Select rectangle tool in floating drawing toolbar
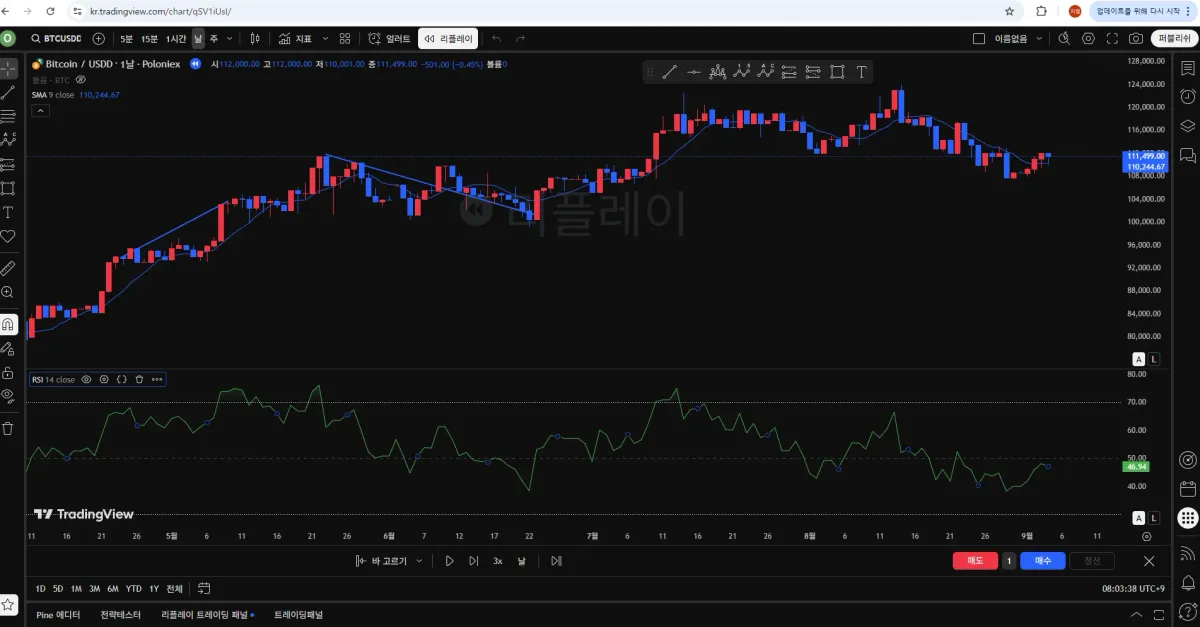 point(837,71)
